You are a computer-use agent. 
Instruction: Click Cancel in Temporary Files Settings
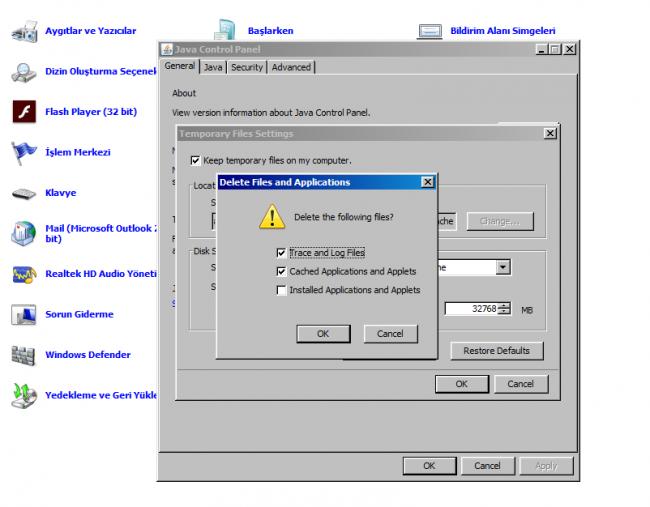coord(521,384)
